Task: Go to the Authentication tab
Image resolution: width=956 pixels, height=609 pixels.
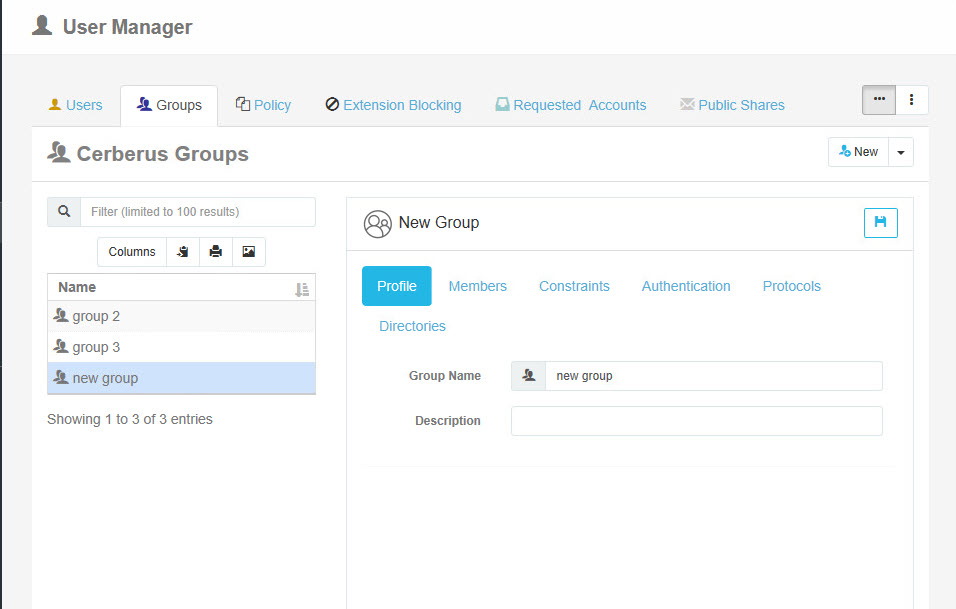Action: coord(686,286)
